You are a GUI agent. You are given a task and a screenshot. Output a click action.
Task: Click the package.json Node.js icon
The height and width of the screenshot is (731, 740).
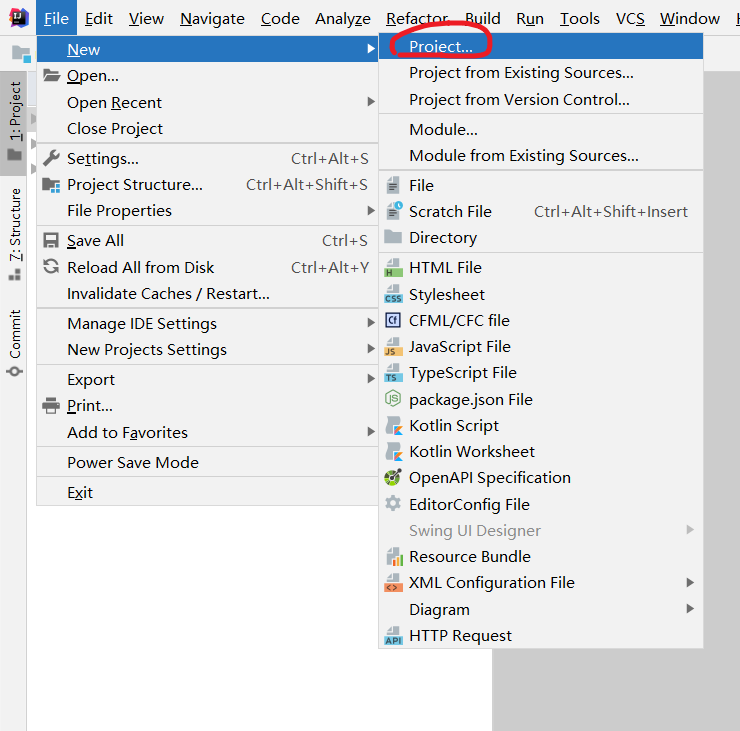click(x=393, y=399)
